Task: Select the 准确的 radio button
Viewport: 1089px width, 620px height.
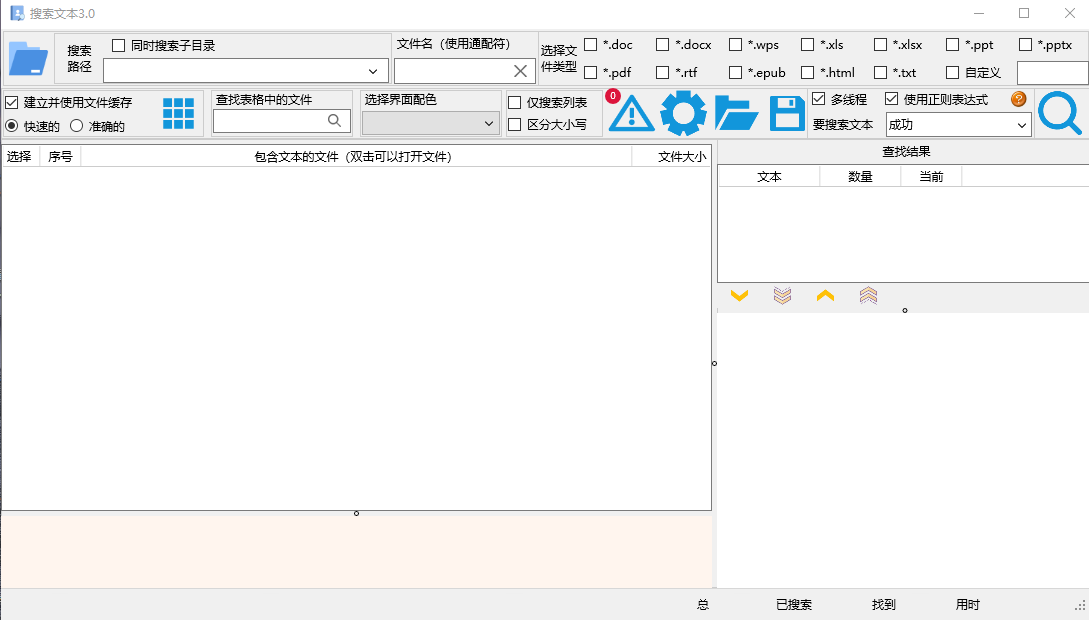Action: pos(76,126)
